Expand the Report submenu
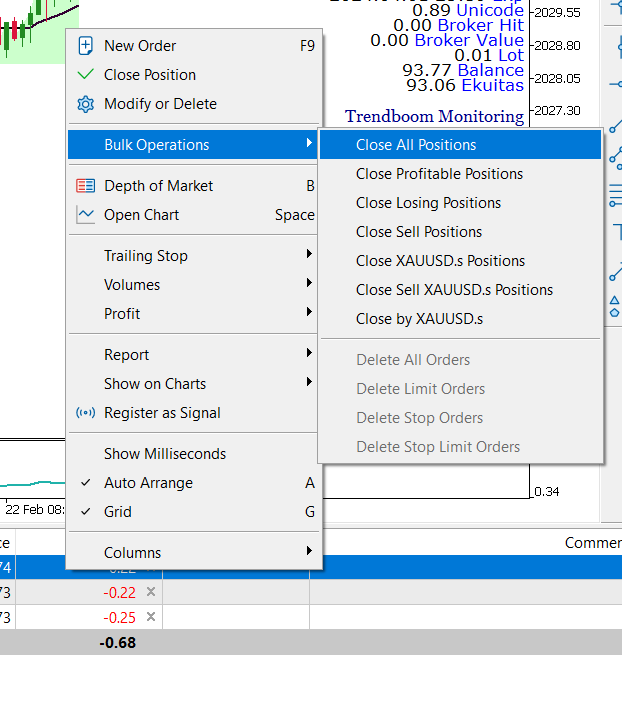Viewport: 622px width, 726px height. (194, 355)
